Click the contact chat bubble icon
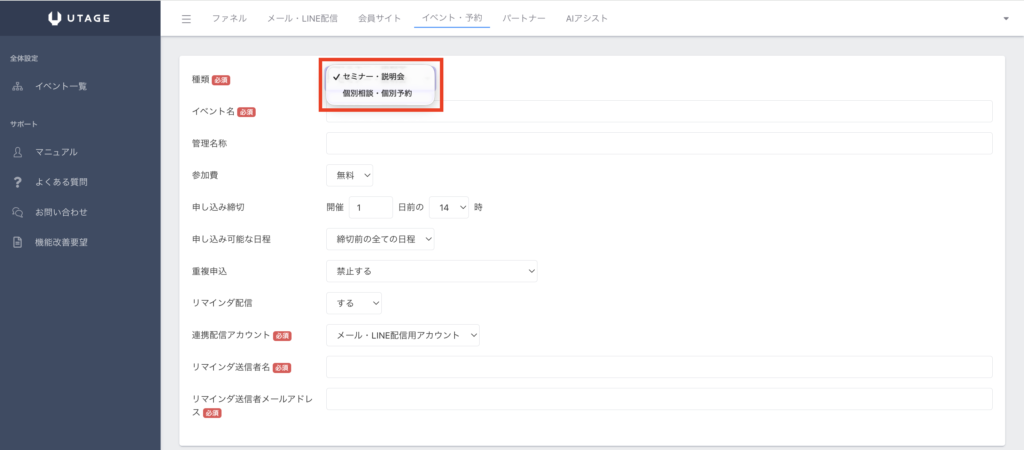Screen dimensions: 1024x450 pyautogui.click(x=17, y=212)
